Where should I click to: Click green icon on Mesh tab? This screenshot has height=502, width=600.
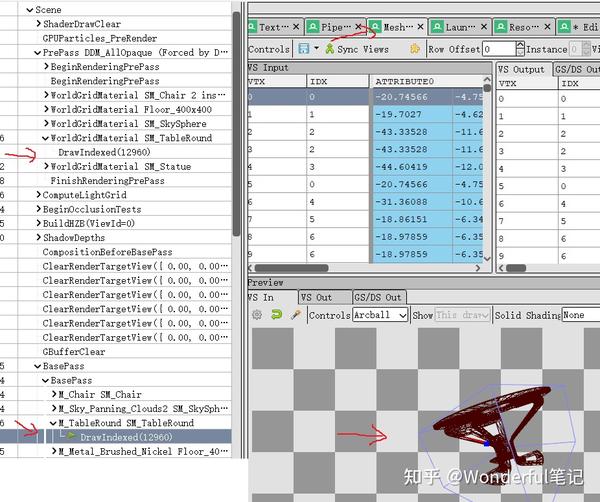point(375,27)
